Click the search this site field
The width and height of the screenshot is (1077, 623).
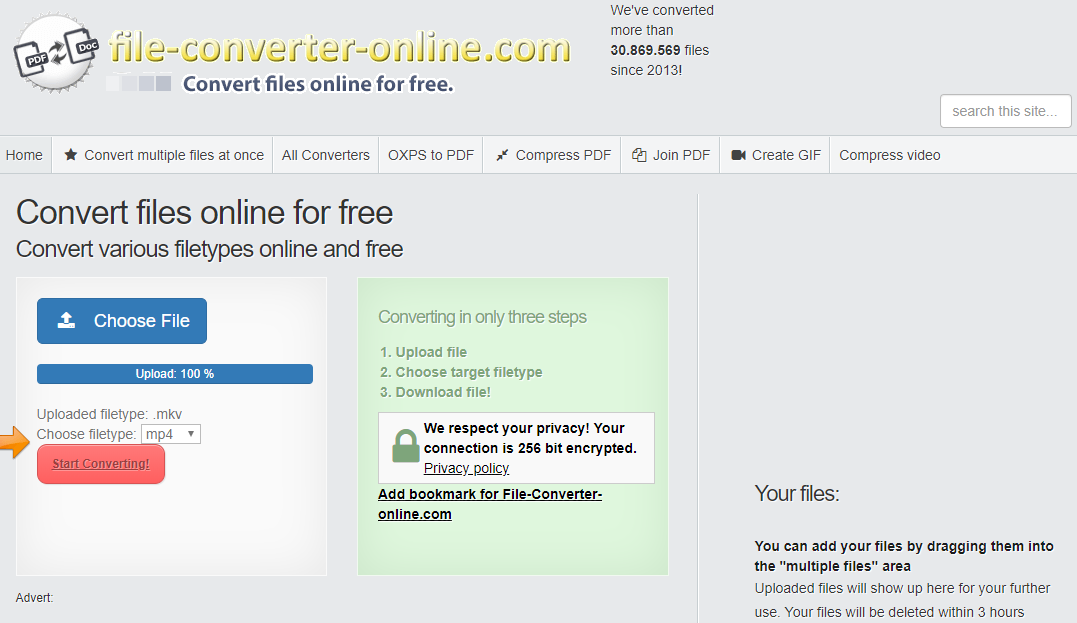tap(1005, 111)
